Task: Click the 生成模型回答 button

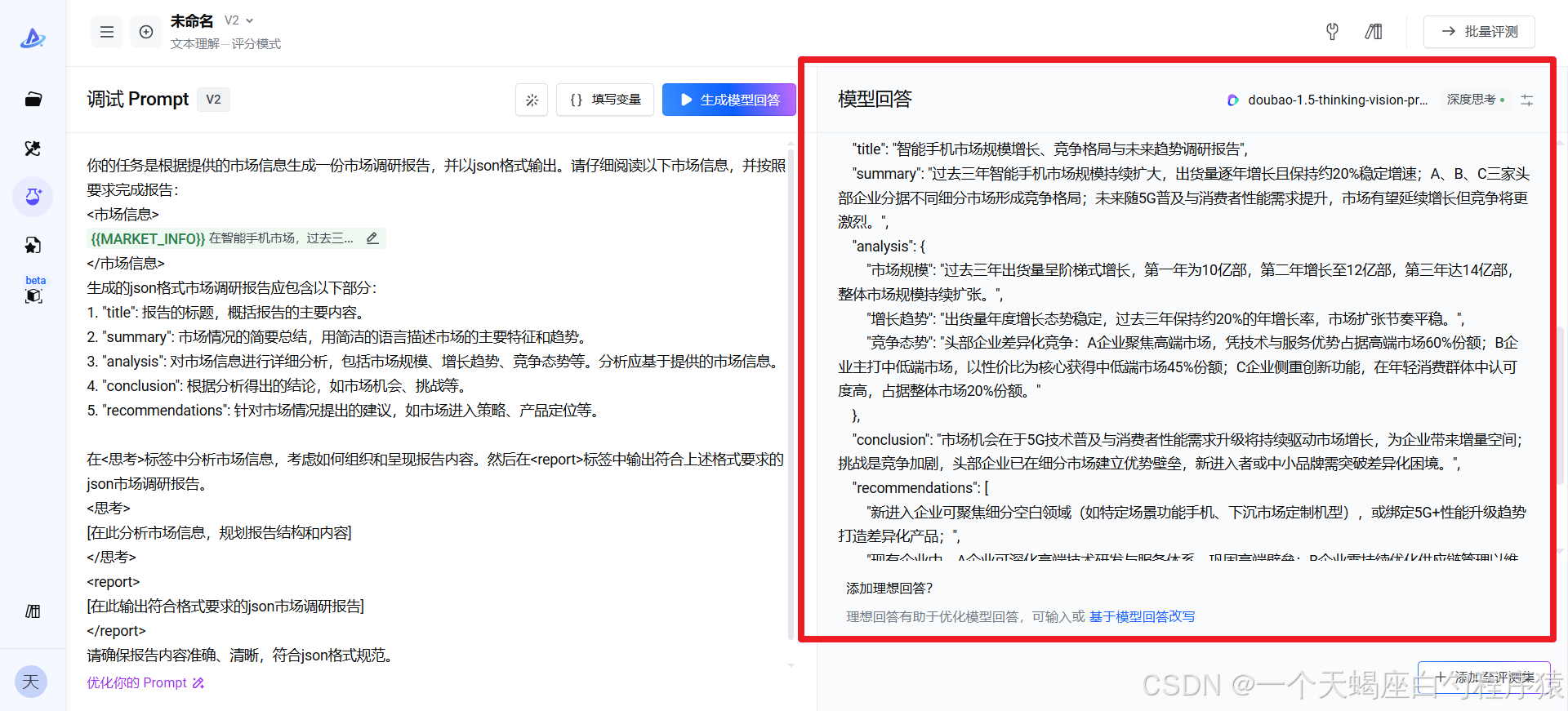Action: pos(728,100)
